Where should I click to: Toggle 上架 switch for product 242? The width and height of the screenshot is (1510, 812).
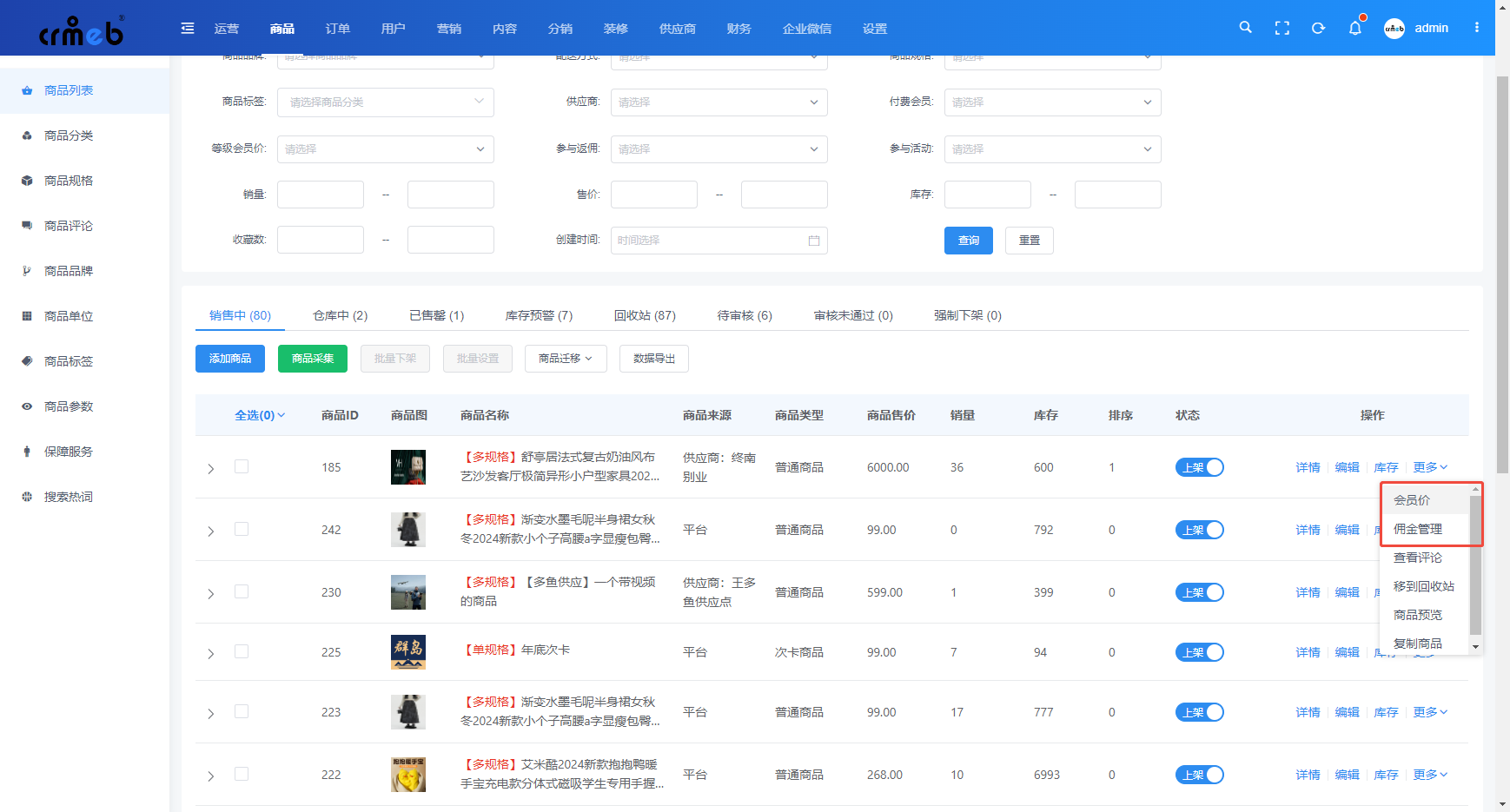(1199, 530)
